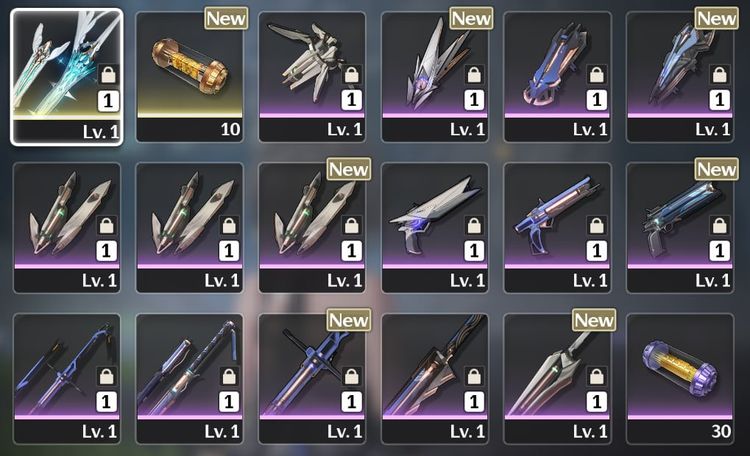Toggle lock on the dark blue revolver

tap(719, 225)
